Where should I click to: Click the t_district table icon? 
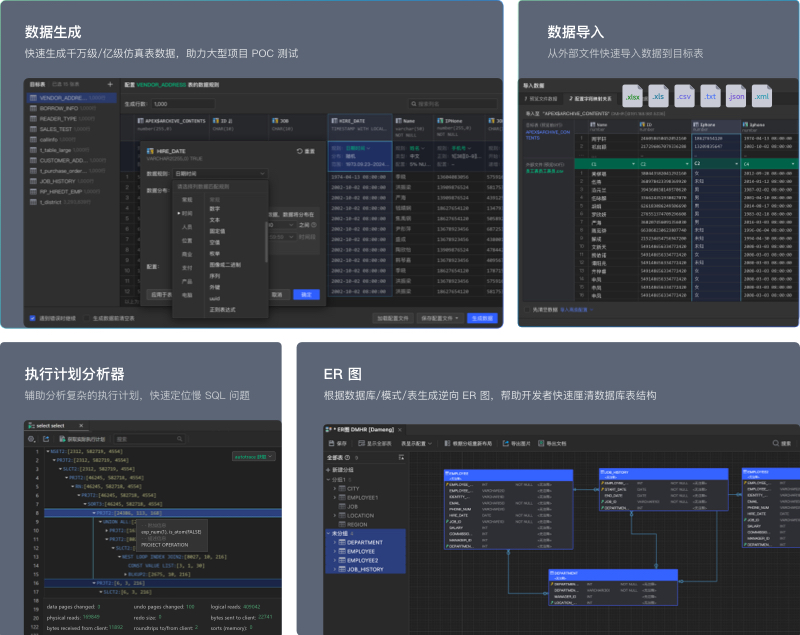coord(33,202)
